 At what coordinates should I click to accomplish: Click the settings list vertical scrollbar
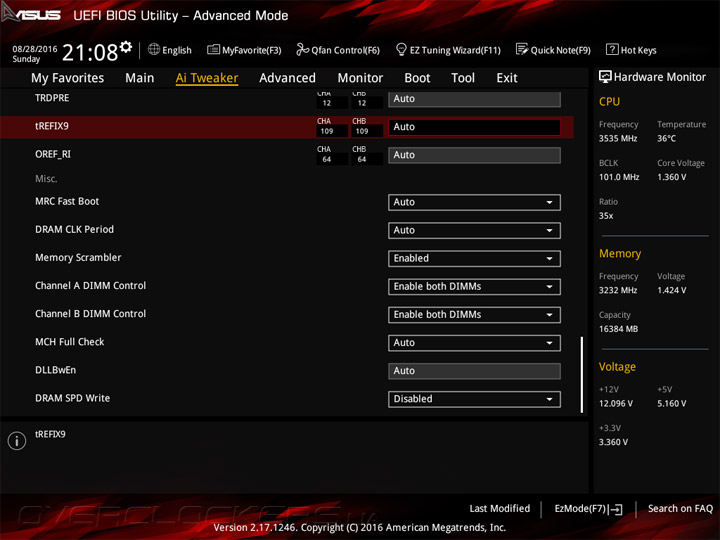(x=582, y=374)
